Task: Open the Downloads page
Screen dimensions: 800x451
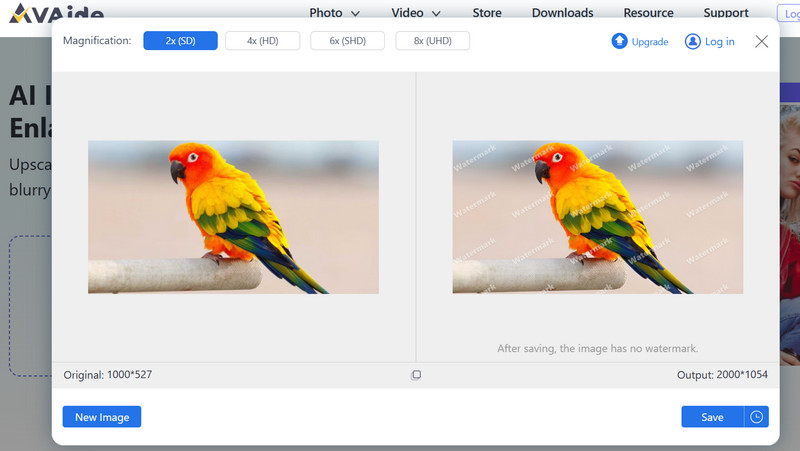Action: 562,13
